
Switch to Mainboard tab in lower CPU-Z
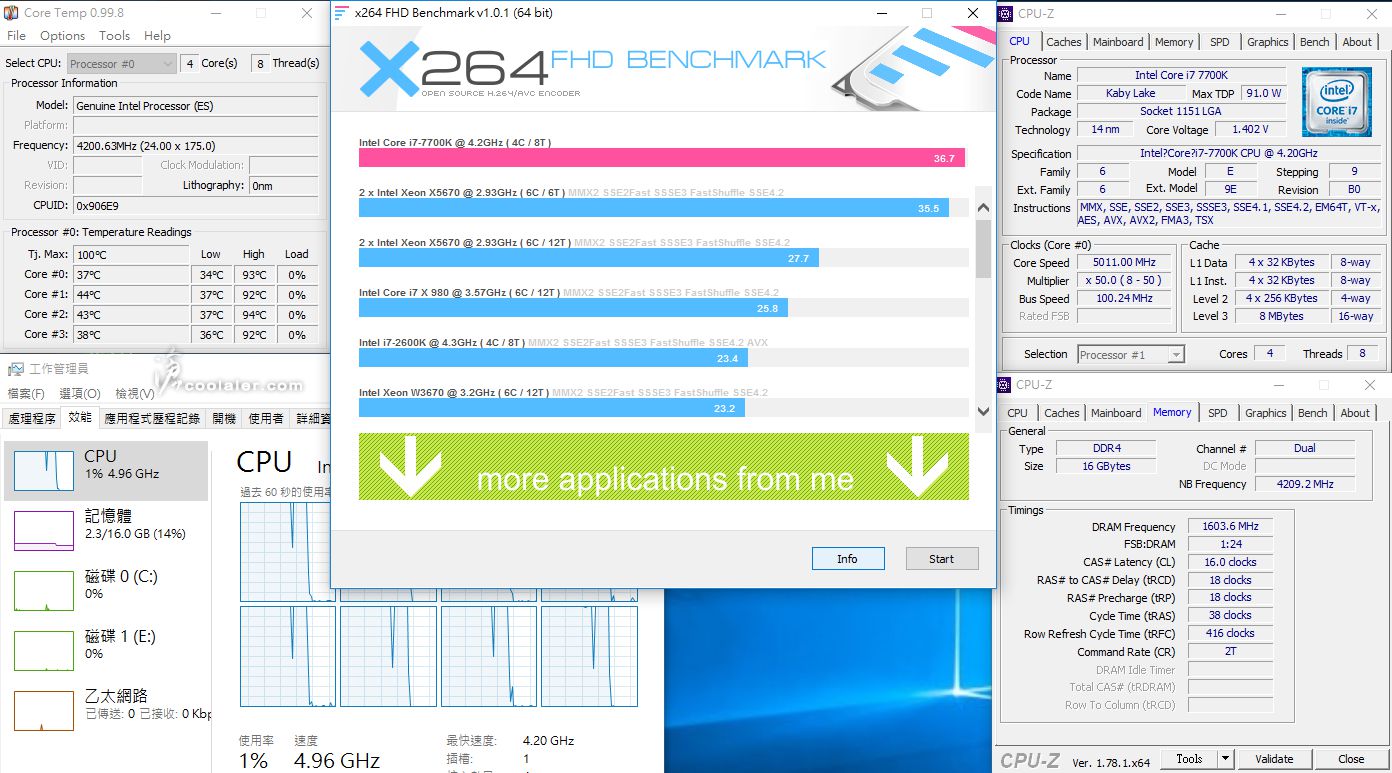[1116, 413]
